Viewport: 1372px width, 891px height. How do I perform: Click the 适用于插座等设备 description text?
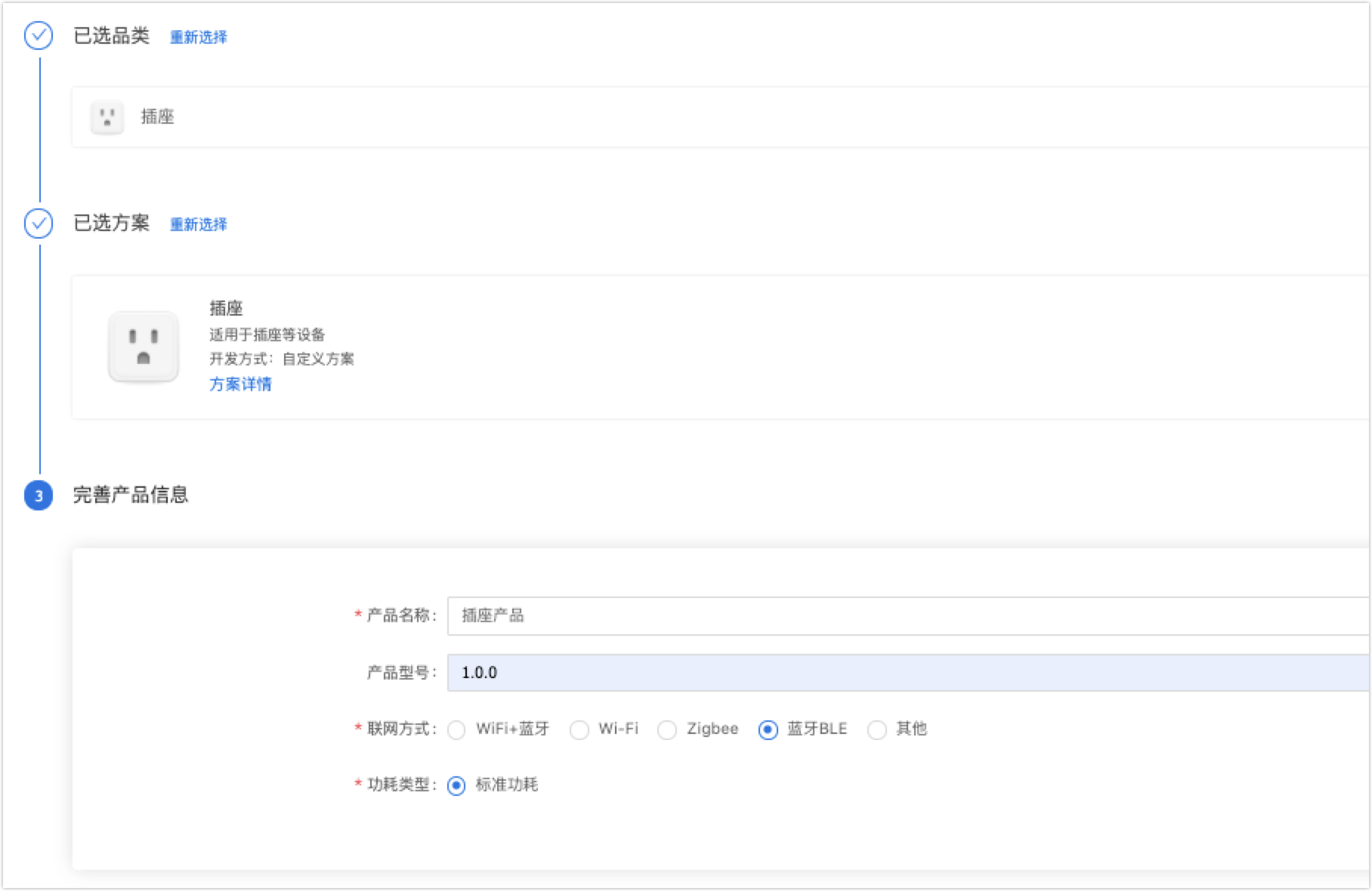click(x=267, y=335)
